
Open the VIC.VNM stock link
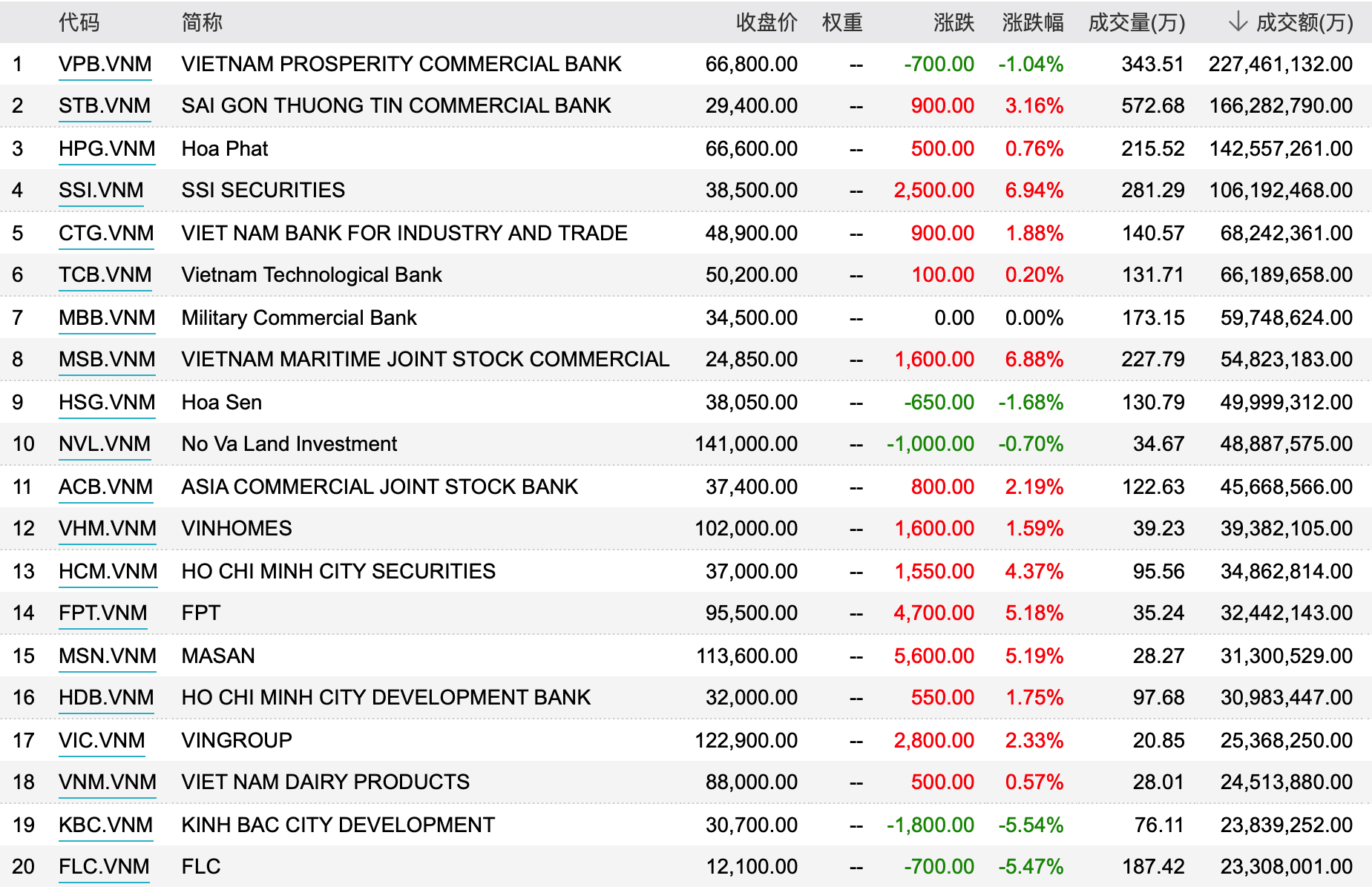(x=102, y=741)
